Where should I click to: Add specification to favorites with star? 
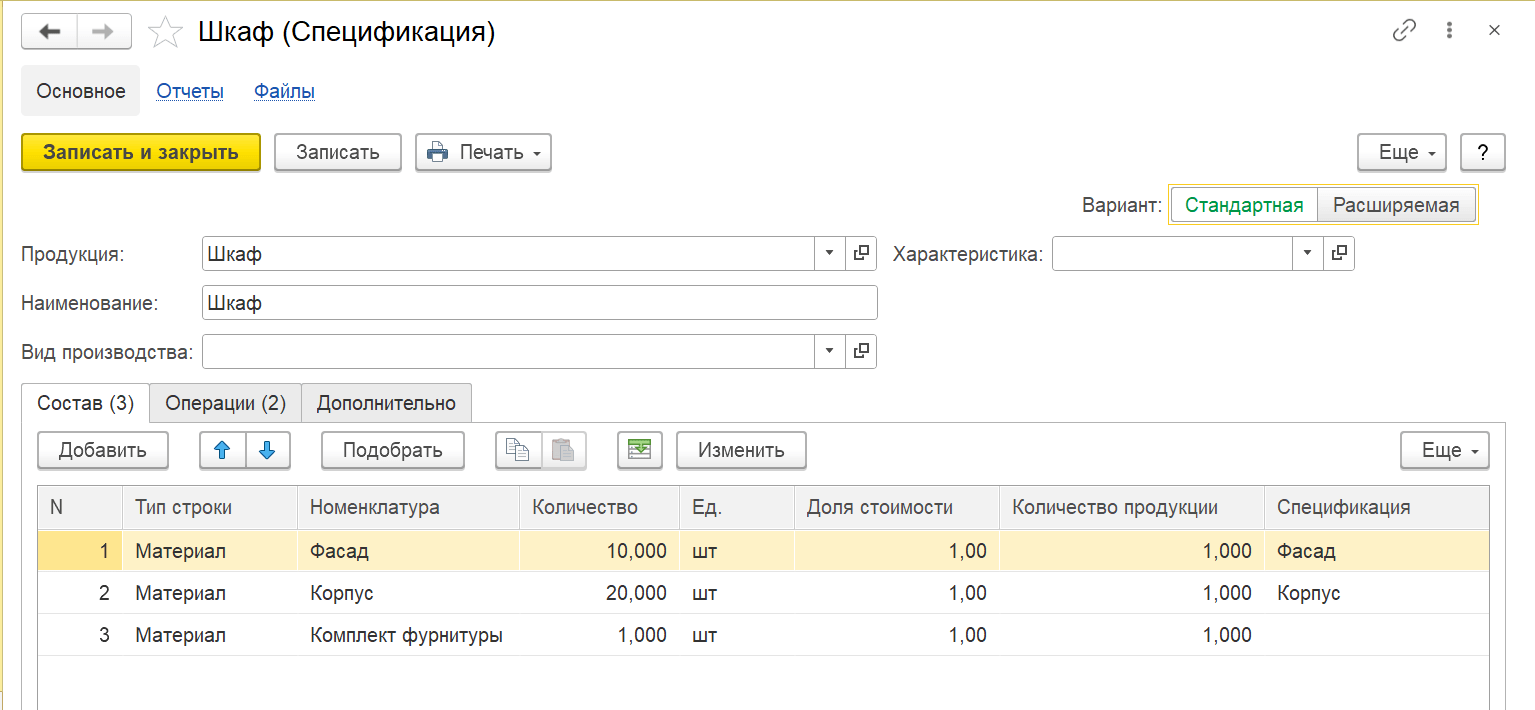164,33
